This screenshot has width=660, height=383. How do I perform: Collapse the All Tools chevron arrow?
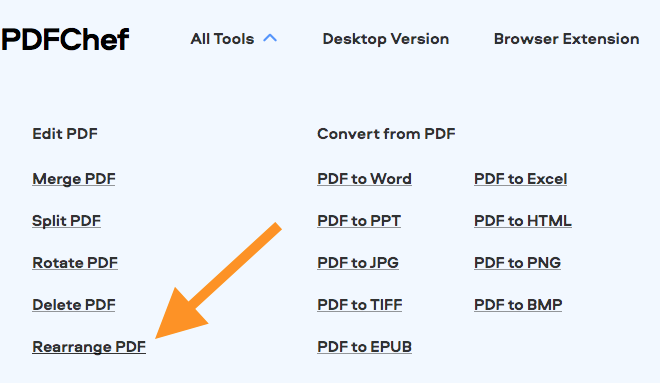[270, 38]
